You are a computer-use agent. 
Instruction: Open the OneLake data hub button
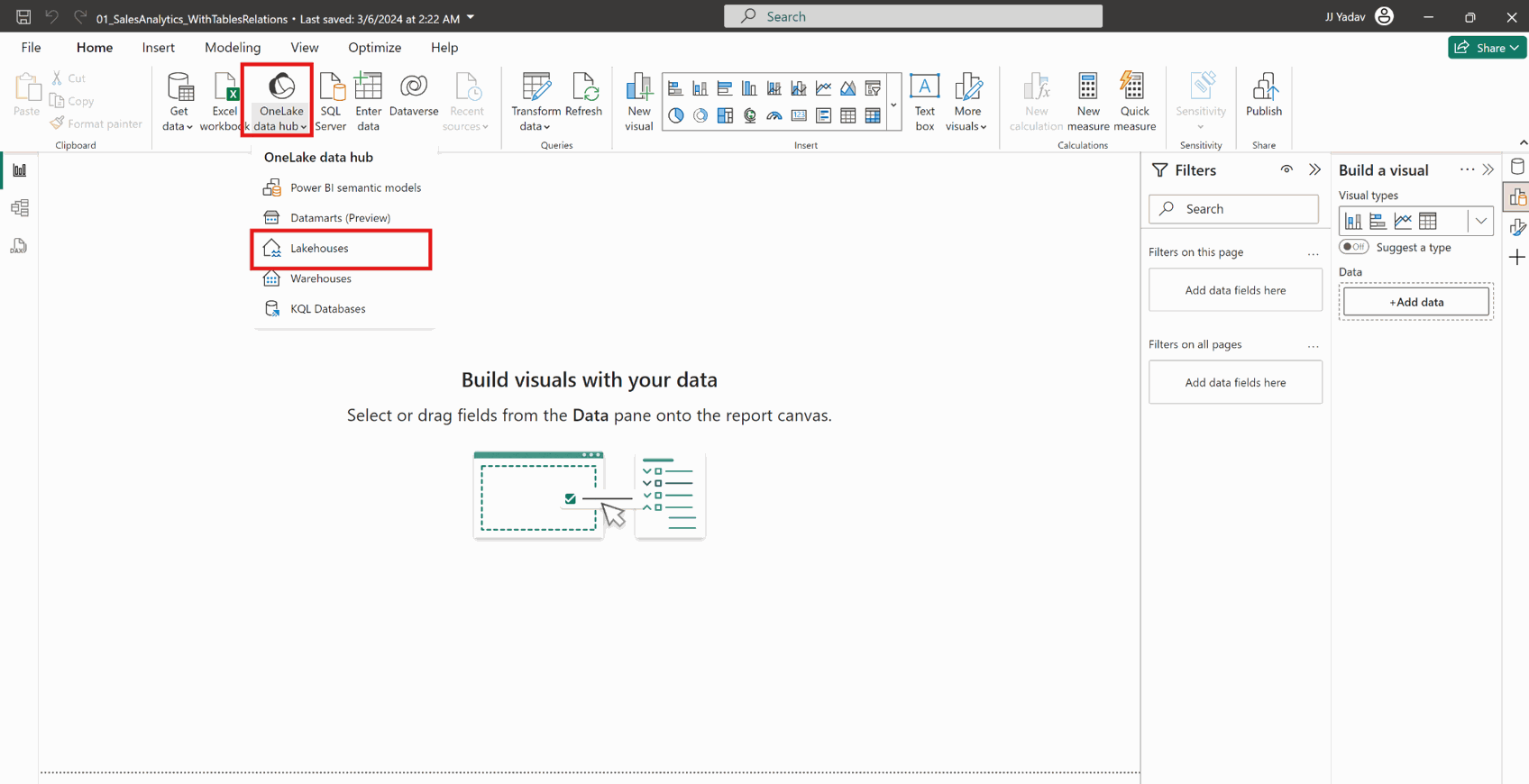(280, 101)
